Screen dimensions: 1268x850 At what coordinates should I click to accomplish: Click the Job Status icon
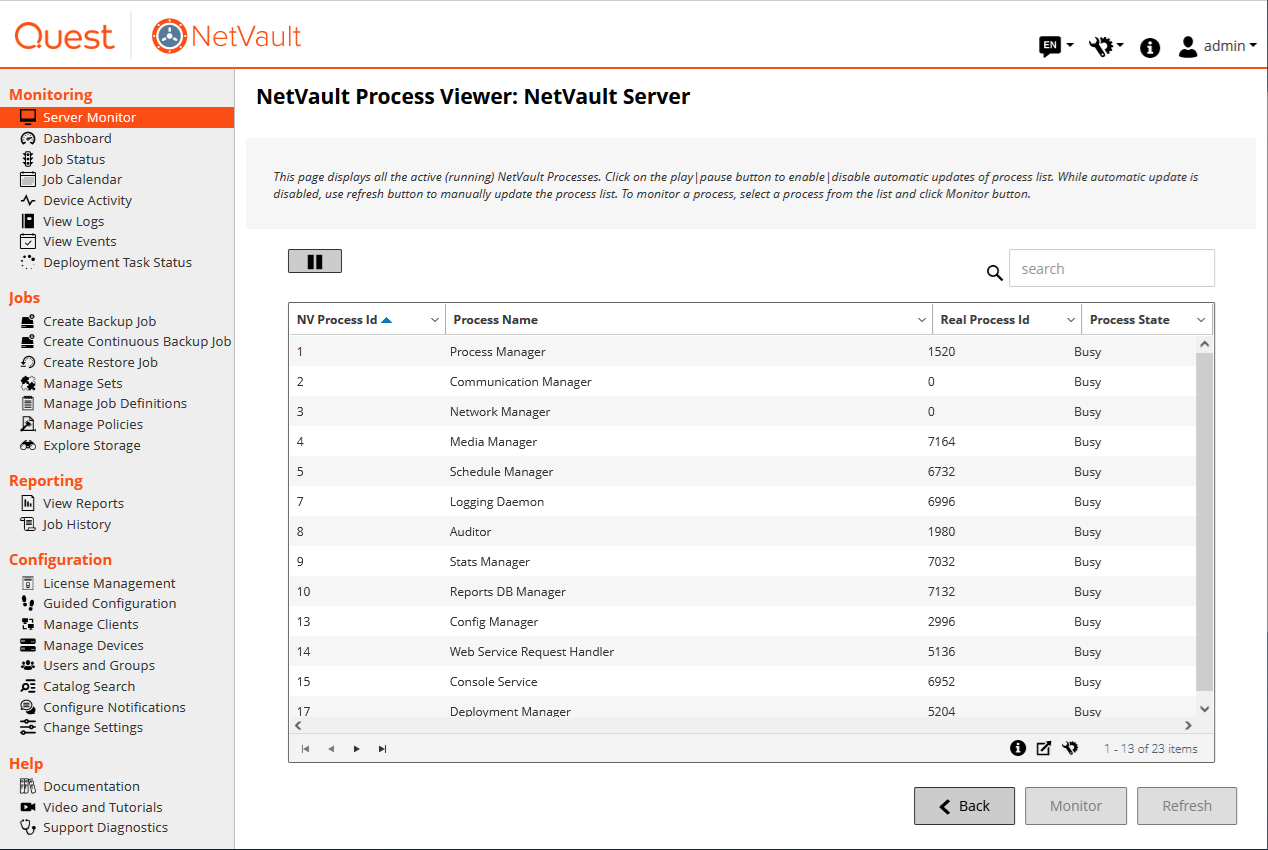tap(28, 159)
